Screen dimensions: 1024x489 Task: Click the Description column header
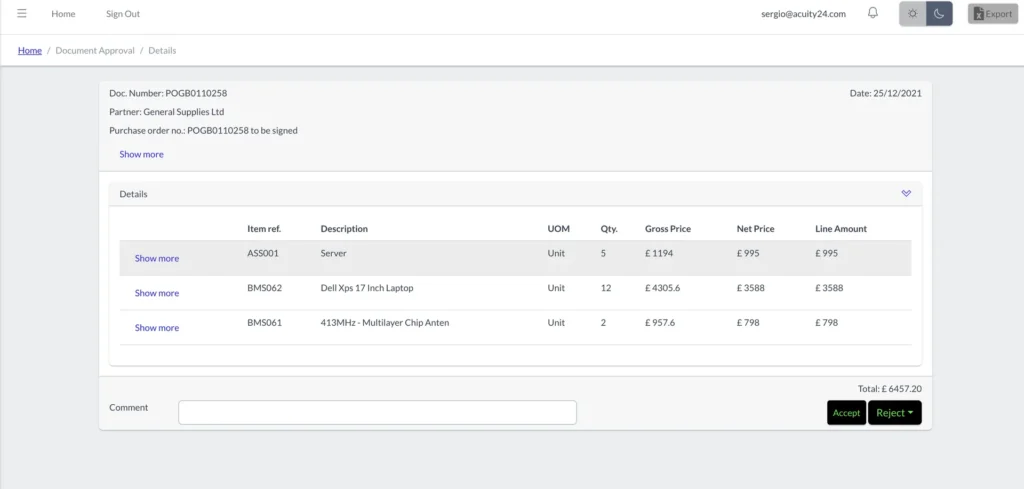pyautogui.click(x=344, y=229)
